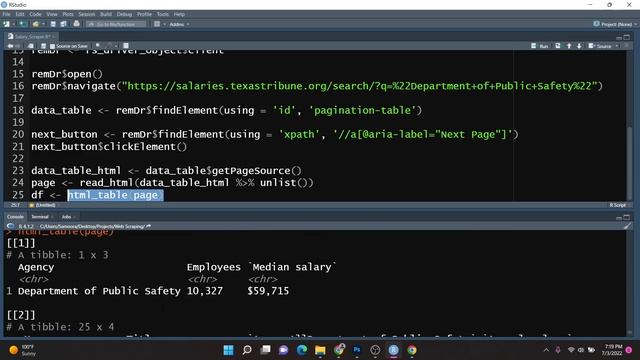Minimize the source editor pane
Image resolution: width=640 pixels, height=360 pixels.
[x=619, y=37]
